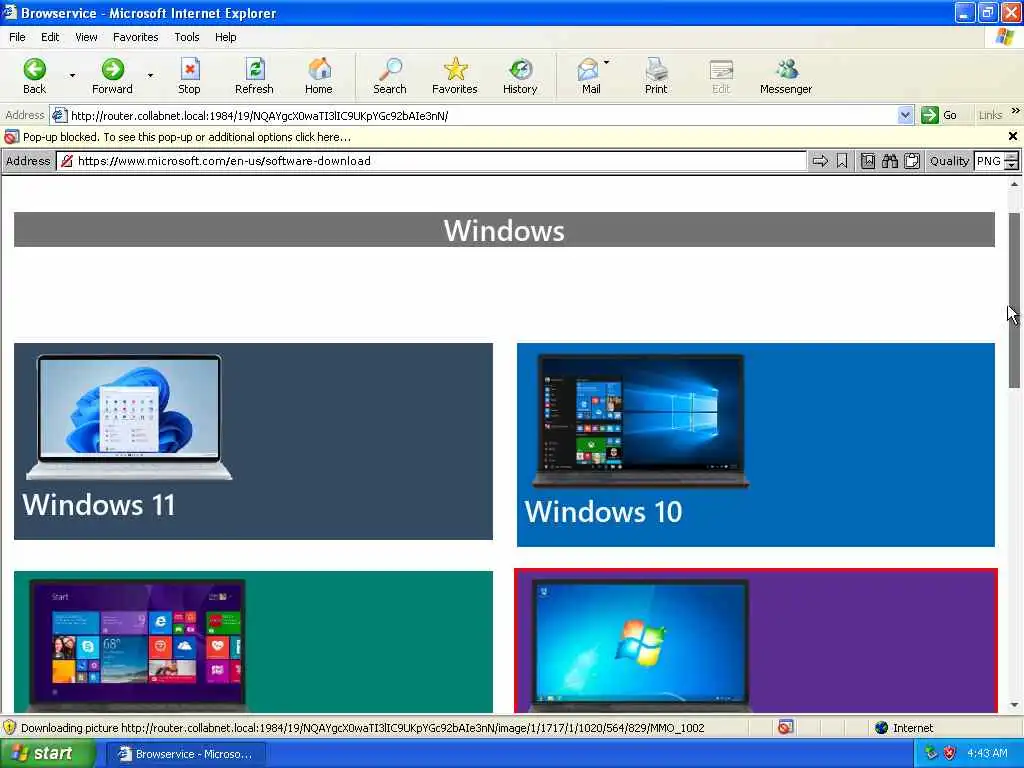This screenshot has width=1024, height=768.
Task: Click the pop-up blocker status bar icon
Action: 786,727
